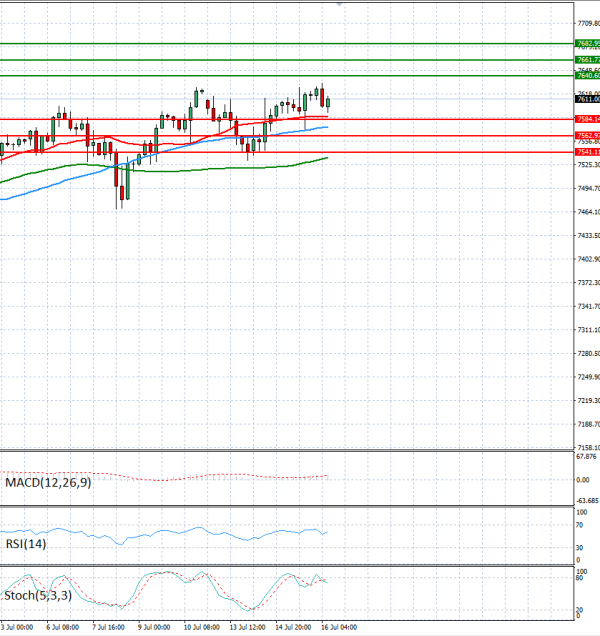The height and width of the screenshot is (636, 600).
Task: Click the RSI level 70 scale label
Action: pos(579,525)
